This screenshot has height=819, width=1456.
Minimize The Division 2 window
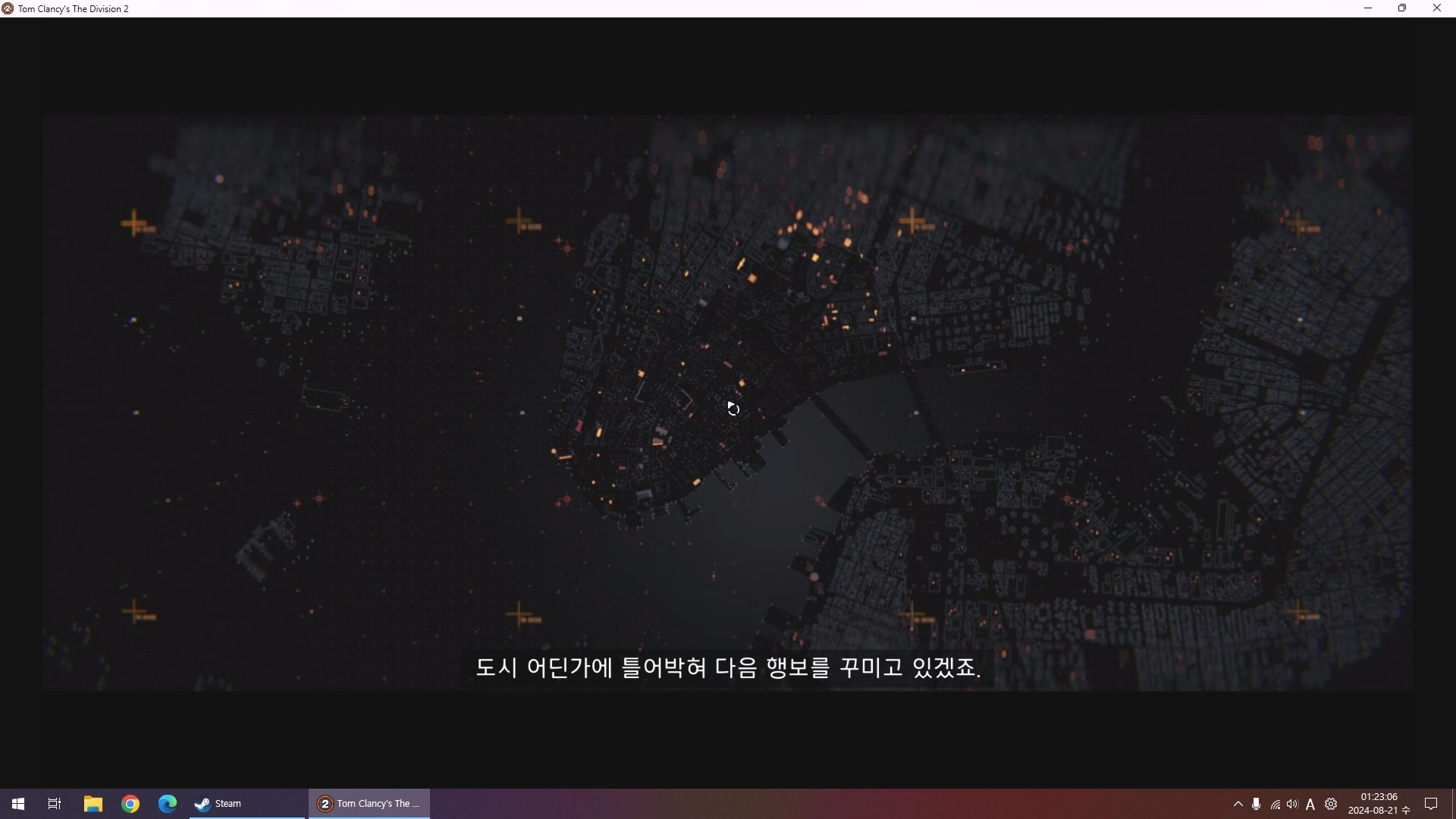[1368, 8]
